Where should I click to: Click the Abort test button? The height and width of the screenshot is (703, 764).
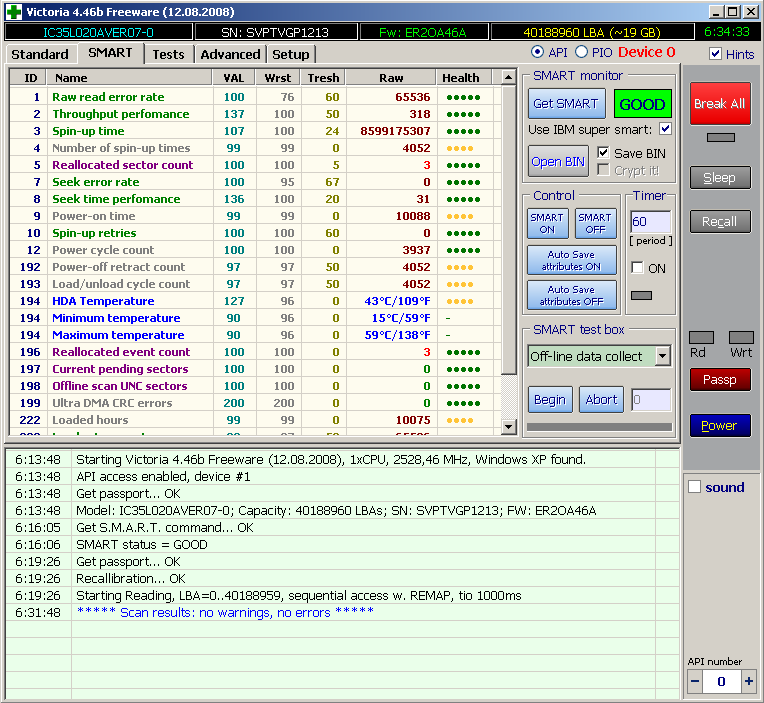601,399
